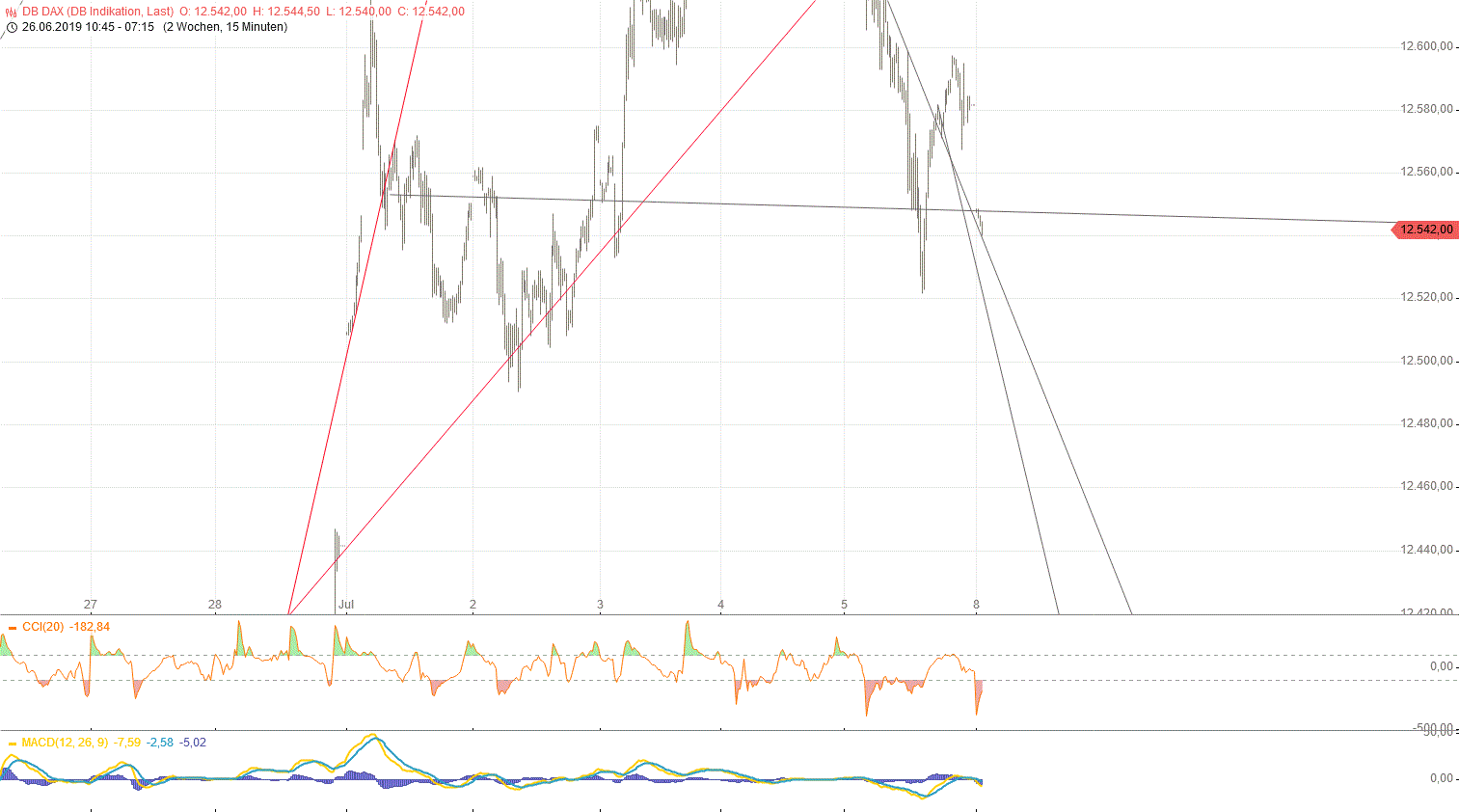Click the blue MACD signal value -2,58
Viewport: 1459px width, 812px height.
pos(160,743)
